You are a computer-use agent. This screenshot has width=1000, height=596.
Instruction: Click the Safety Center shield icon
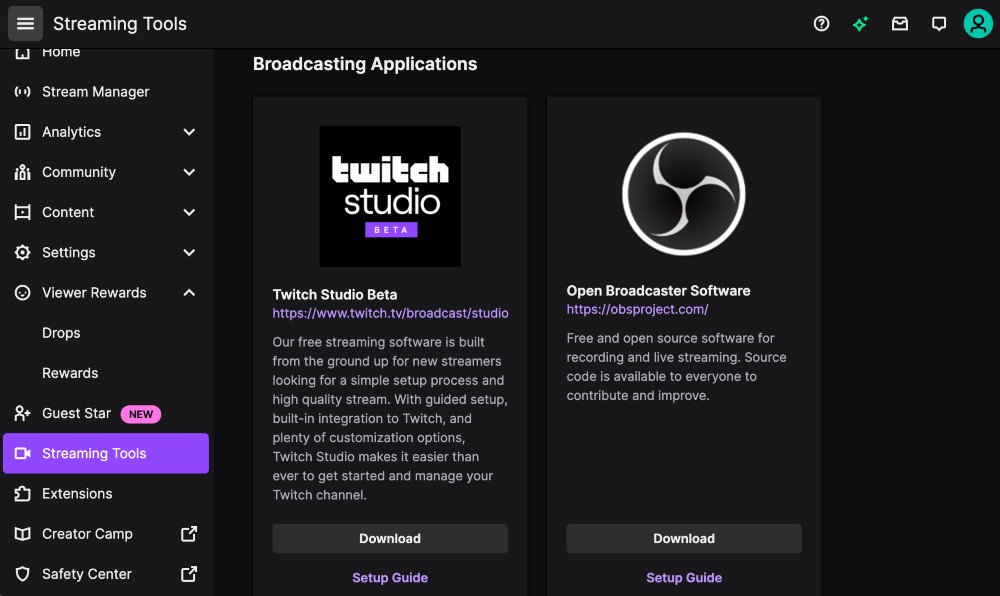pyautogui.click(x=22, y=573)
